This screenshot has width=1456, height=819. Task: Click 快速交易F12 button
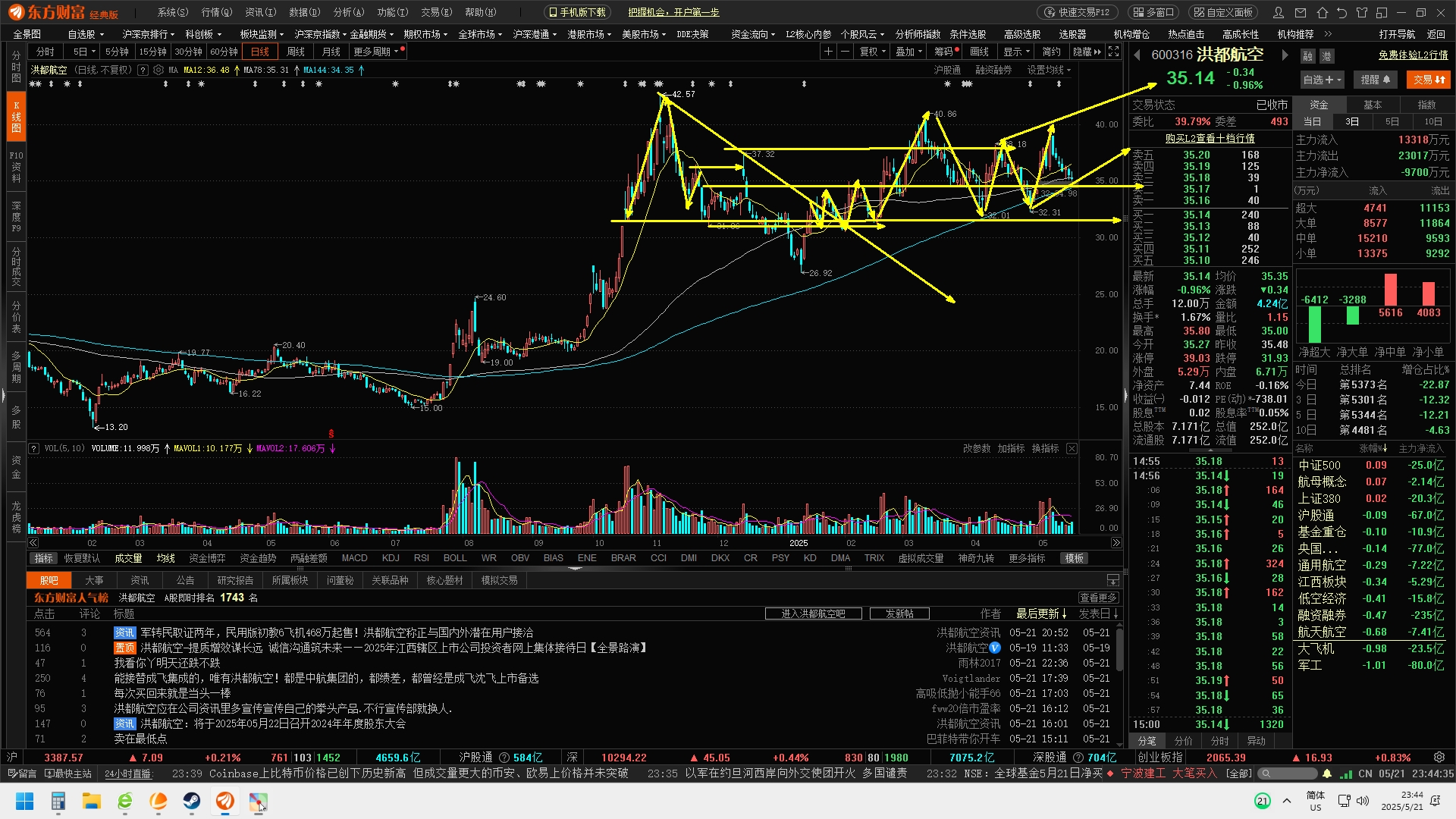[x=1077, y=12]
